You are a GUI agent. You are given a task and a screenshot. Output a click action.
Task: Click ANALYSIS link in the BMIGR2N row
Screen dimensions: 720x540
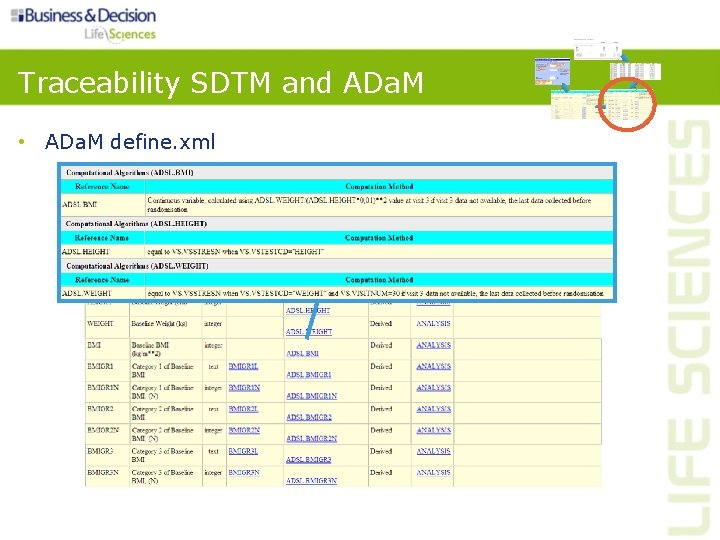click(x=433, y=430)
